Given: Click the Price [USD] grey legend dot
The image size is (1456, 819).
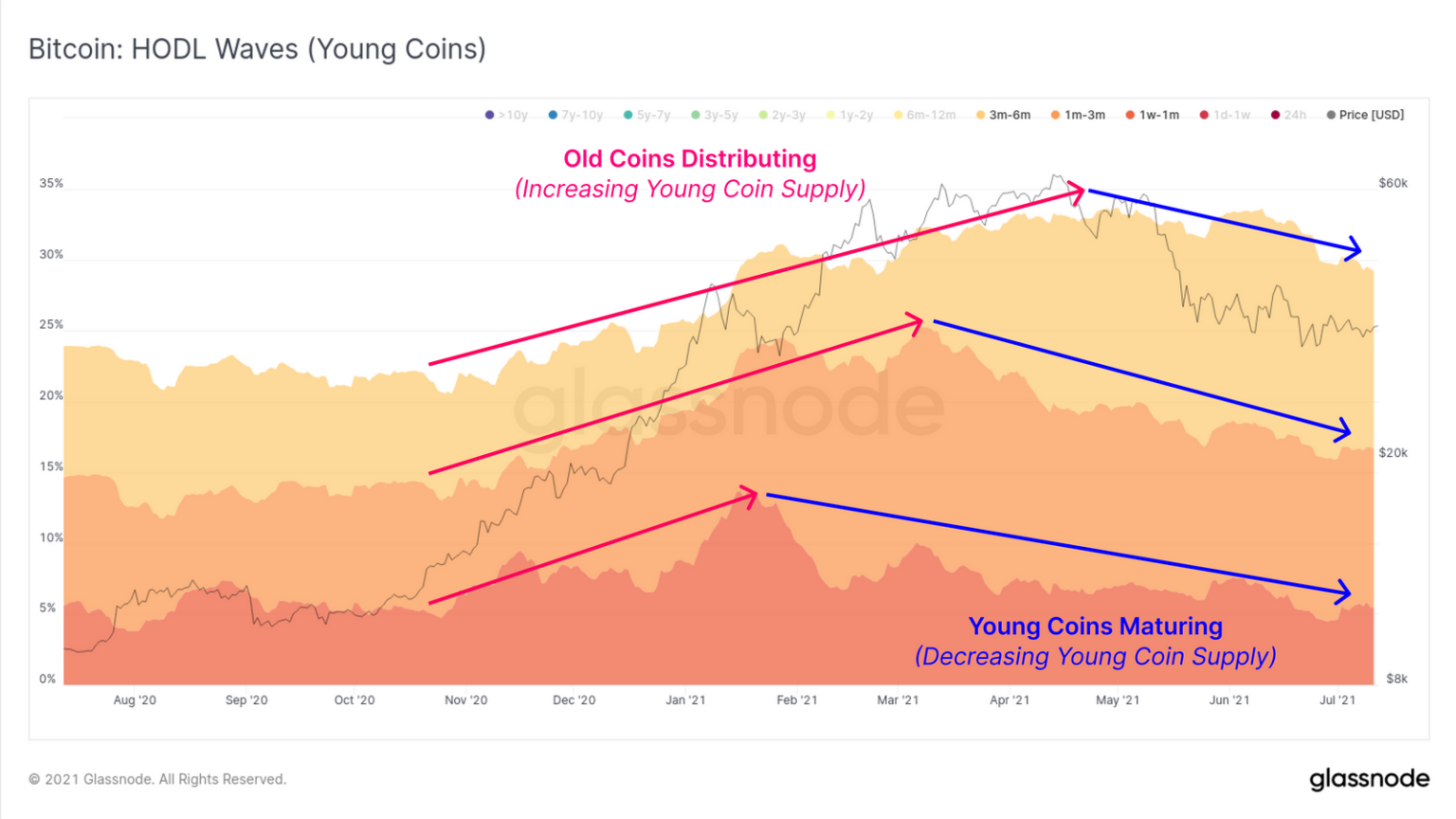Looking at the screenshot, I should coord(1332,115).
